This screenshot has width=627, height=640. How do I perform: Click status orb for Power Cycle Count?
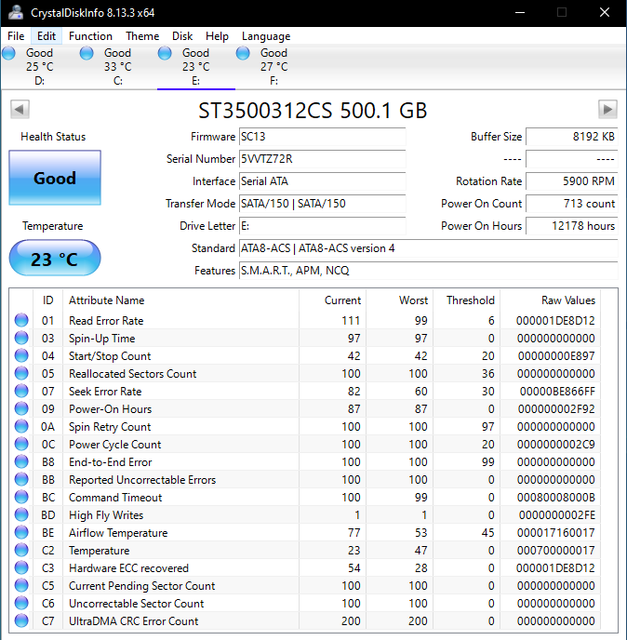coord(21,444)
